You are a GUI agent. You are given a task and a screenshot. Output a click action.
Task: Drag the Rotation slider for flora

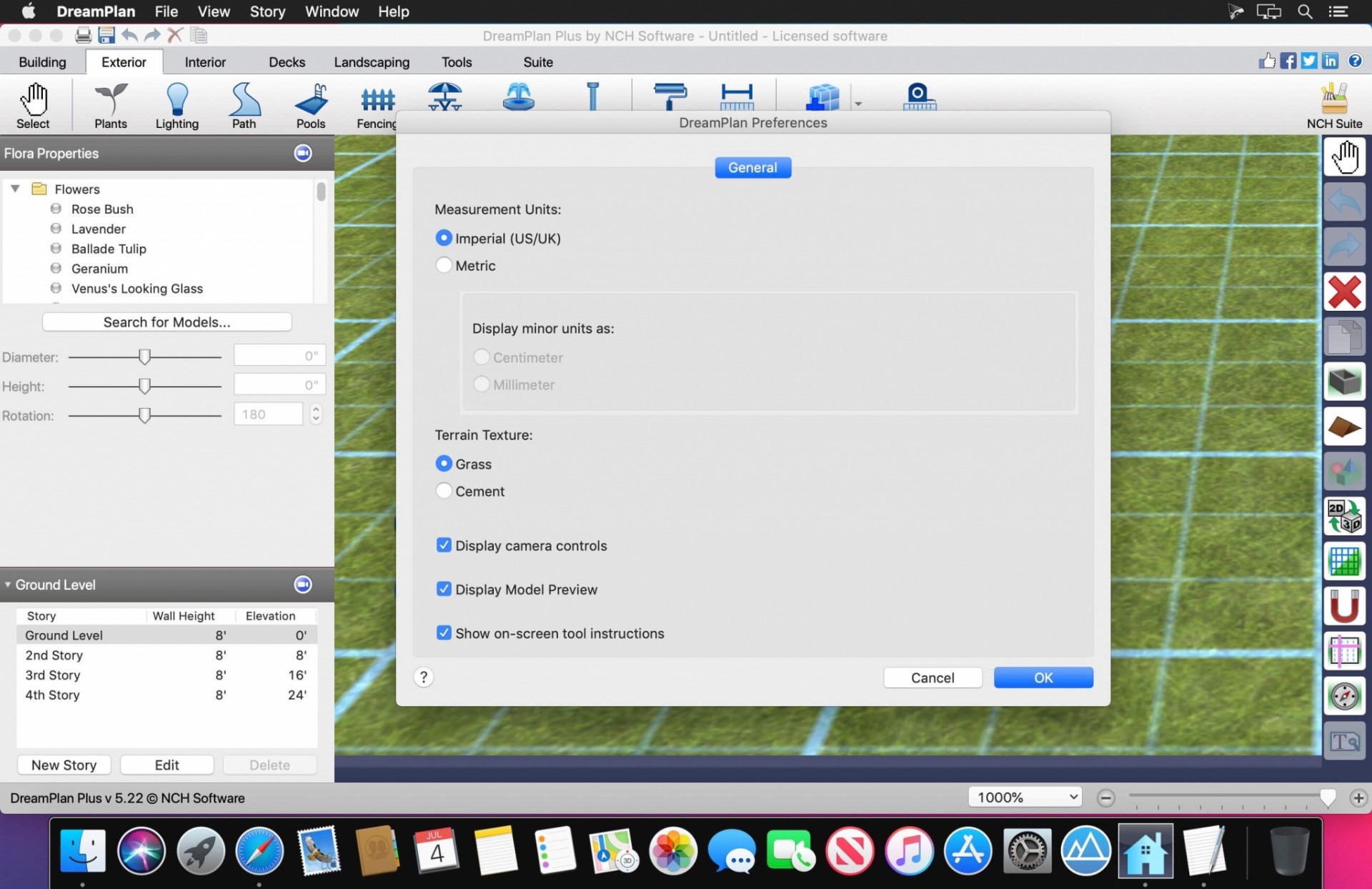[143, 414]
